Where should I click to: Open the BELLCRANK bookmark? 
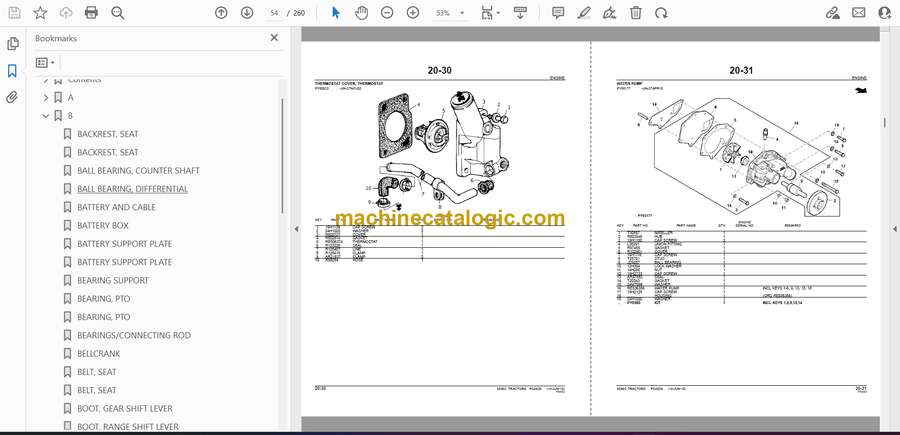click(x=99, y=354)
